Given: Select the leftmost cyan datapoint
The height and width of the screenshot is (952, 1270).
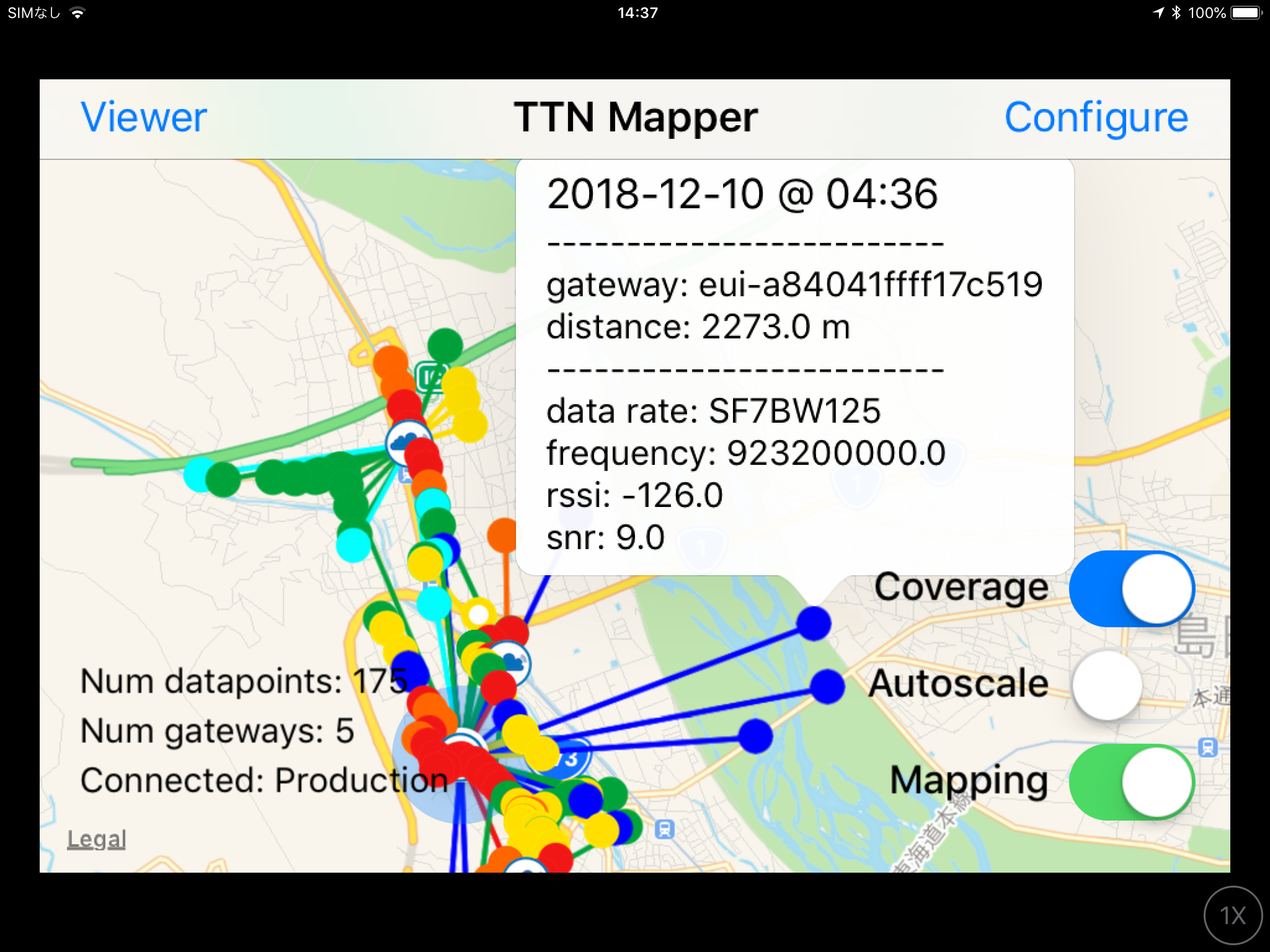Looking at the screenshot, I should (200, 475).
